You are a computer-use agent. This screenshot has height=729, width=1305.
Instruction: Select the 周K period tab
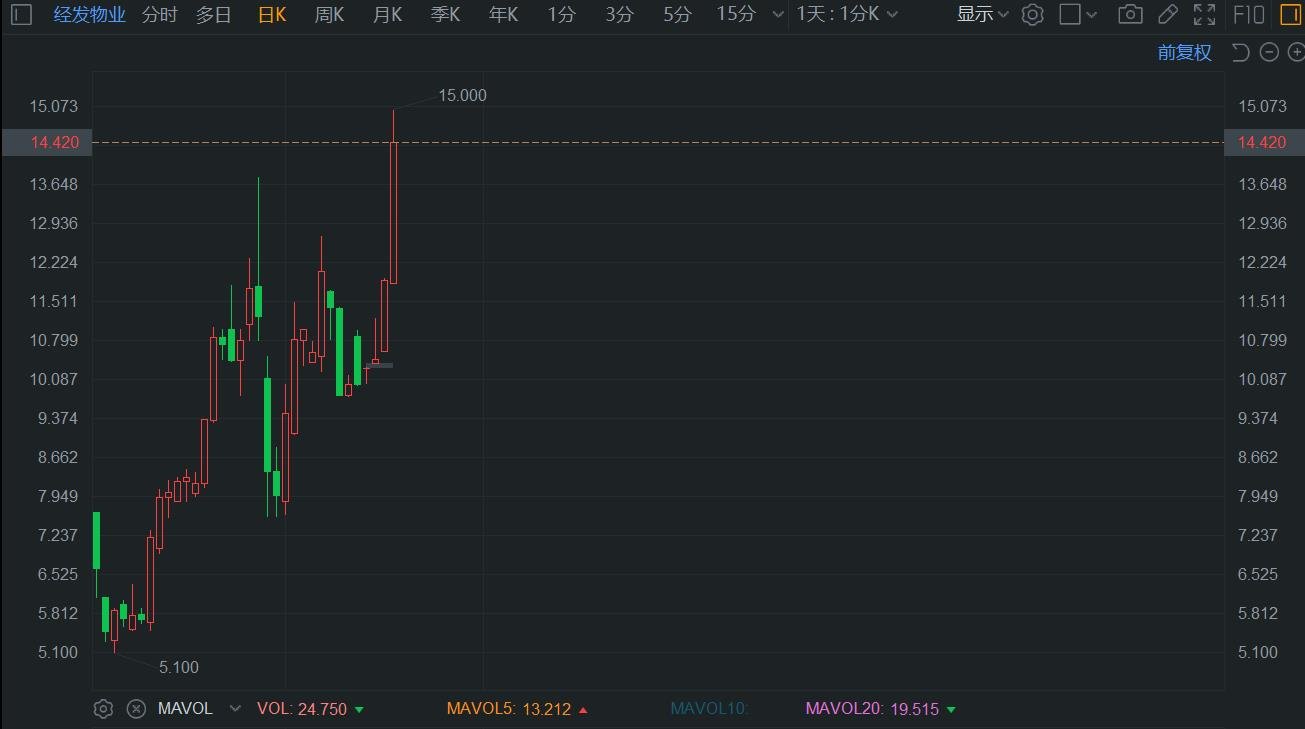point(329,15)
